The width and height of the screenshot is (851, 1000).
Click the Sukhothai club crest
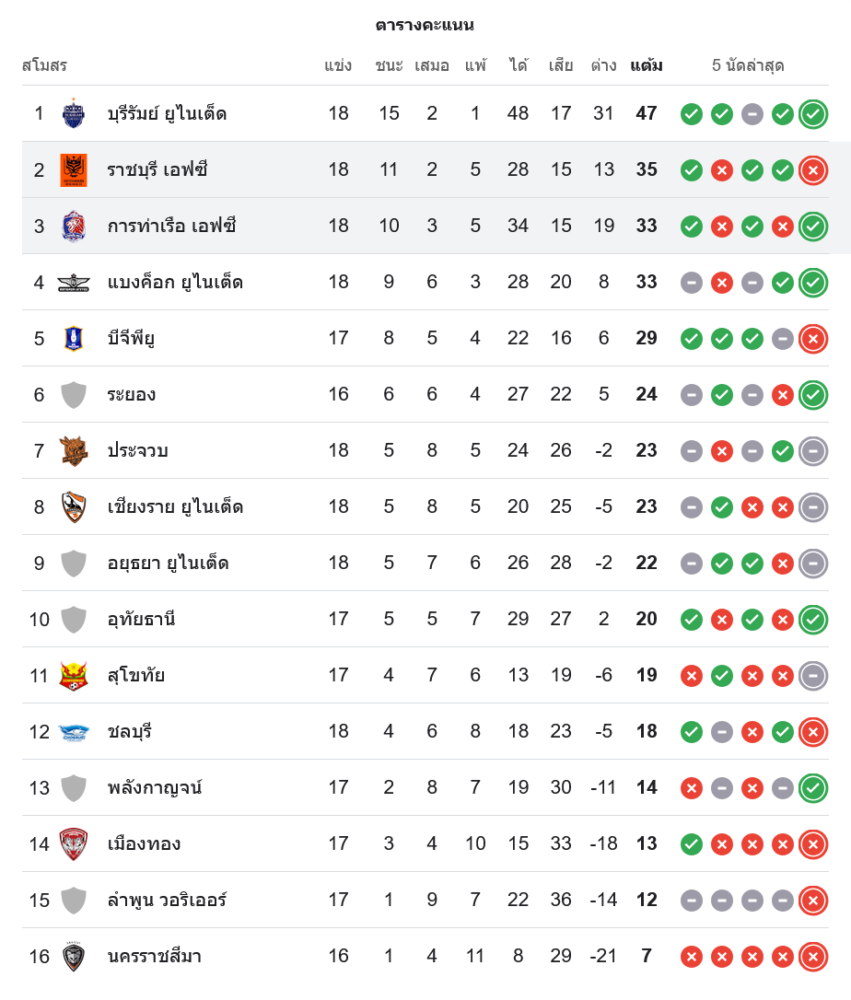(x=74, y=675)
